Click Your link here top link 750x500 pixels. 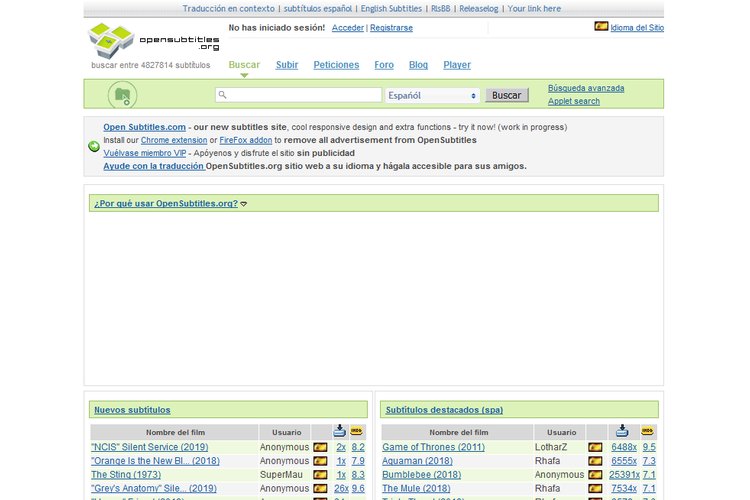click(x=534, y=9)
